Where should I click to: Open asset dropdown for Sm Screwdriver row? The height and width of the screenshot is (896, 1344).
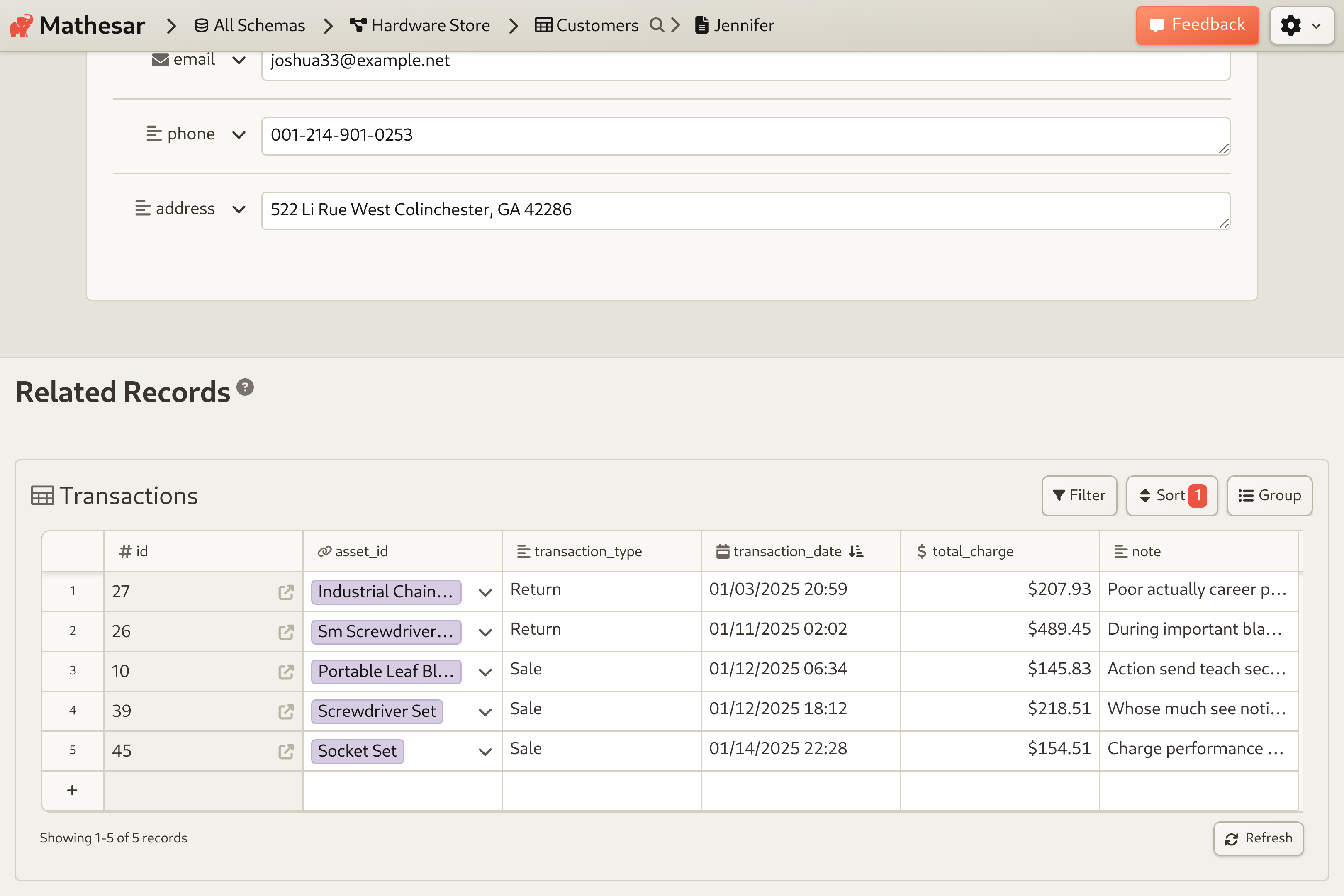point(485,633)
